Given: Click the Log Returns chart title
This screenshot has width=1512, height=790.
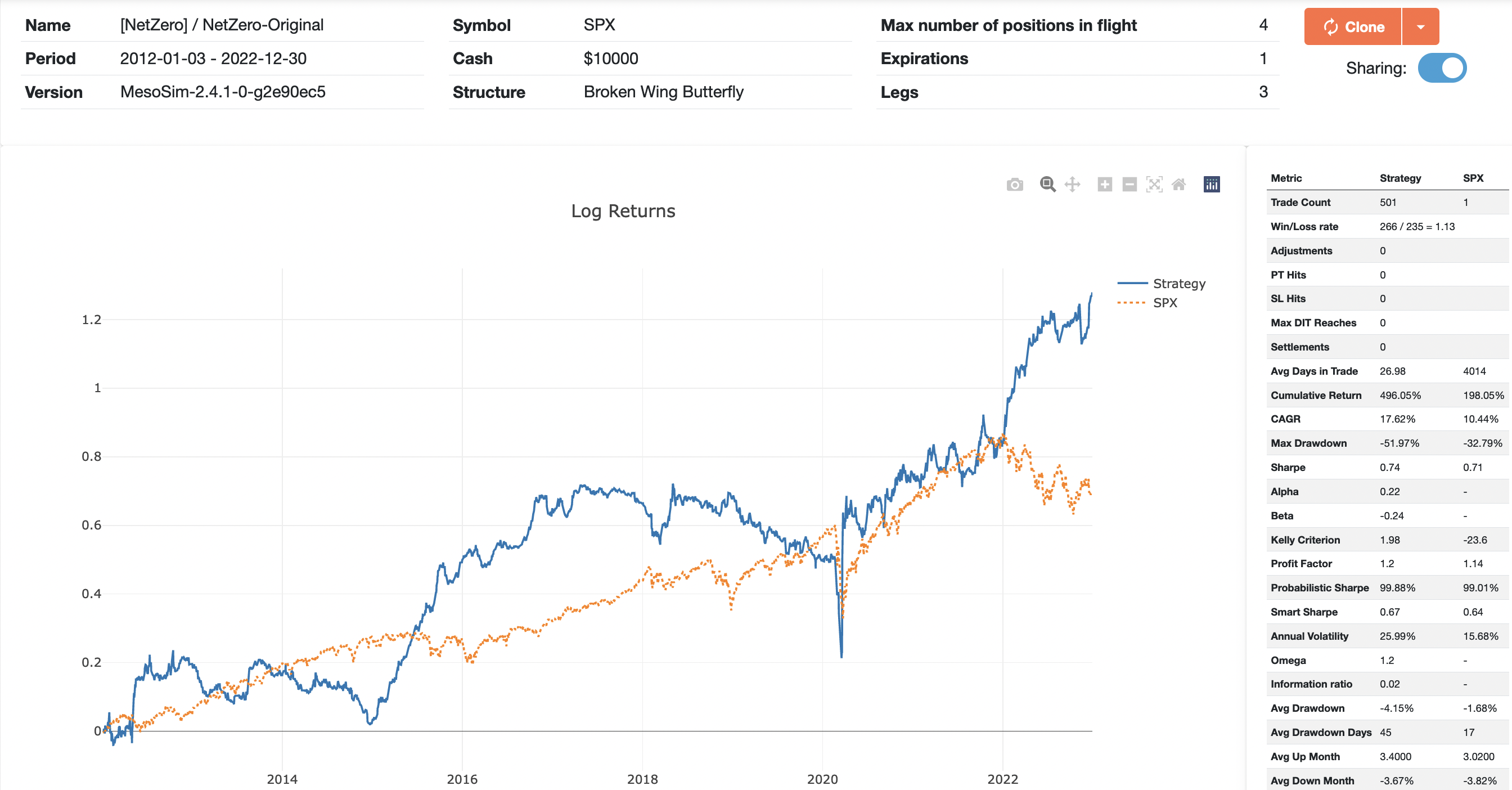Looking at the screenshot, I should pos(623,212).
